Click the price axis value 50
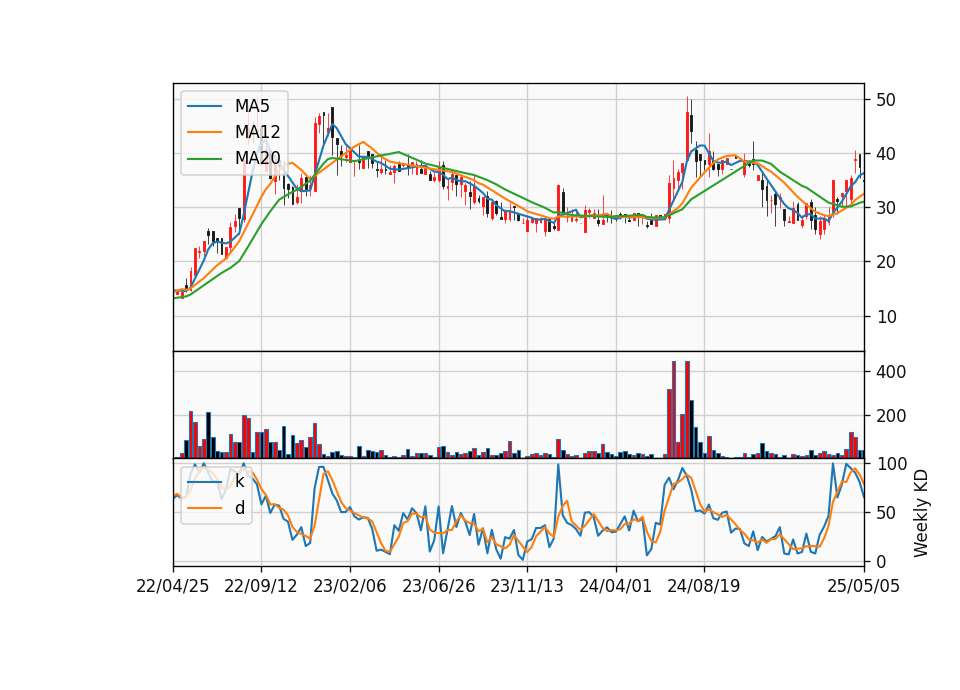The image size is (960, 690). (x=885, y=100)
